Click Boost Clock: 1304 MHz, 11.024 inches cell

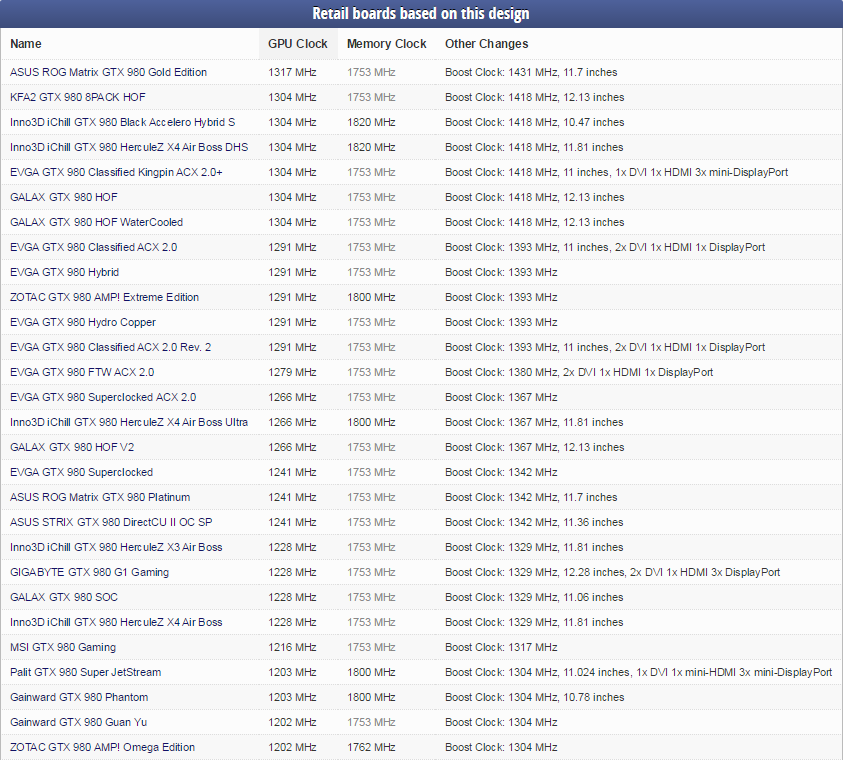click(x=638, y=672)
